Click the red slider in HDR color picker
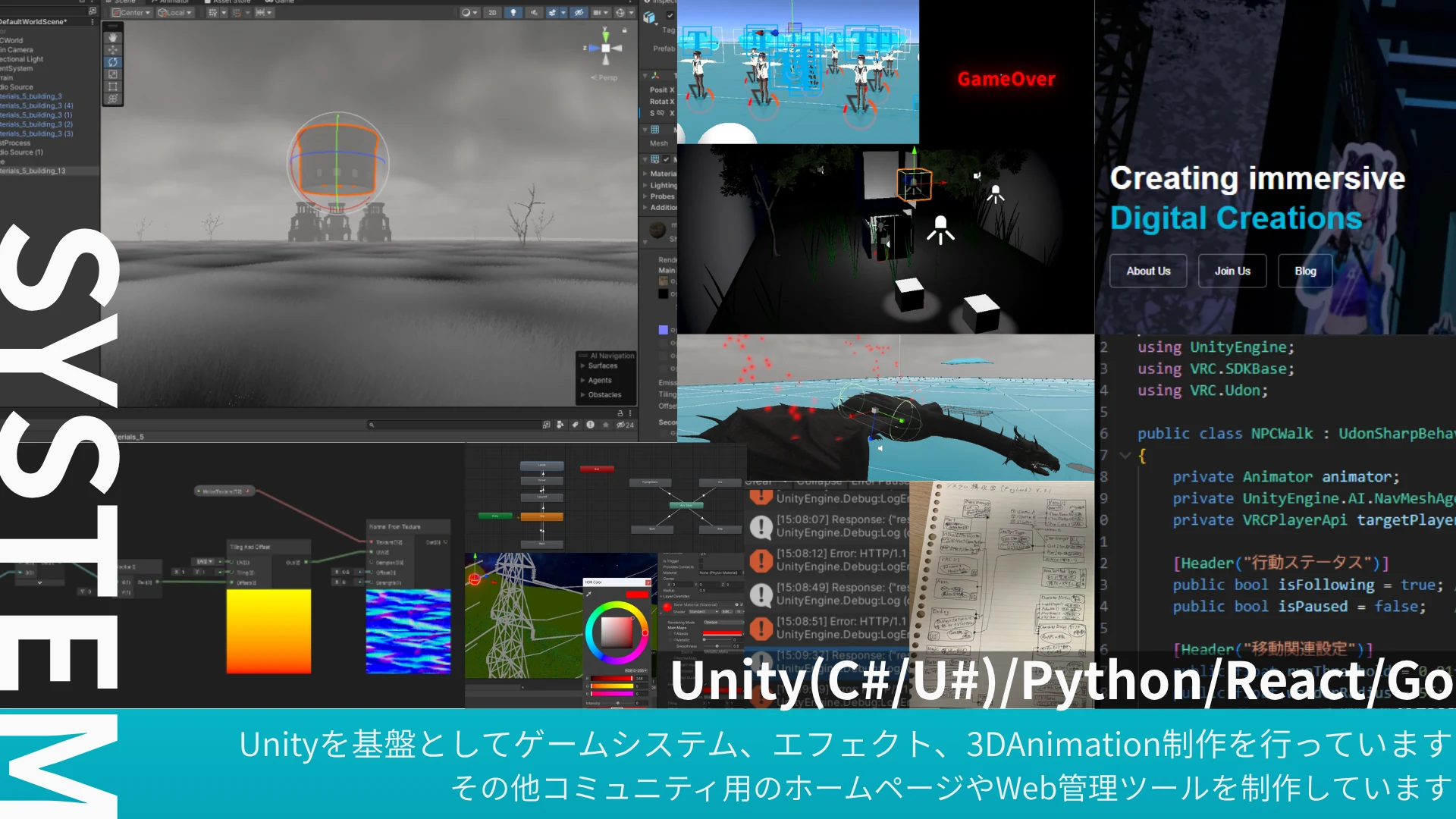The image size is (1456, 819). tap(611, 679)
